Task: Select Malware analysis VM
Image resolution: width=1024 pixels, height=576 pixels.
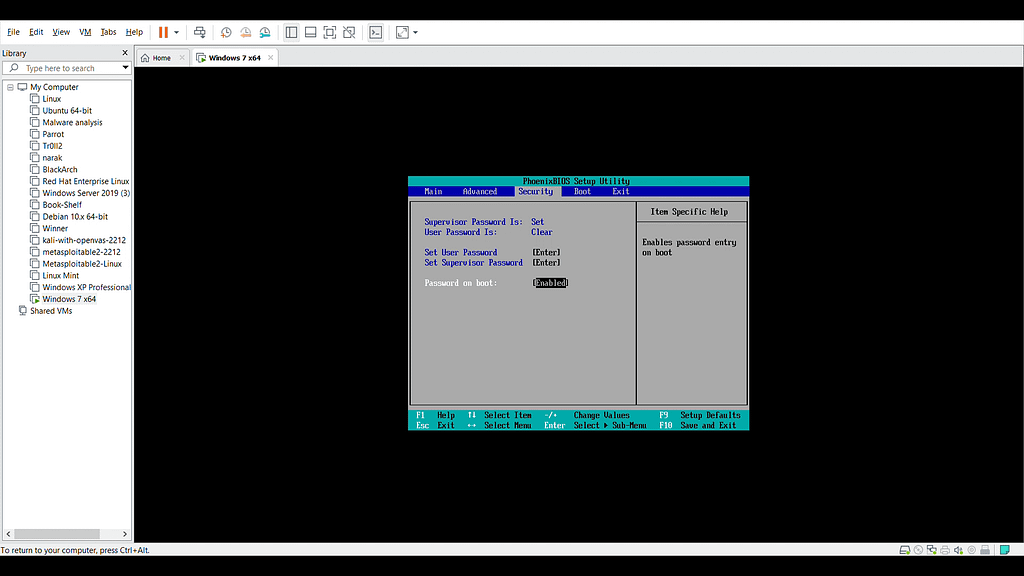Action: point(72,122)
